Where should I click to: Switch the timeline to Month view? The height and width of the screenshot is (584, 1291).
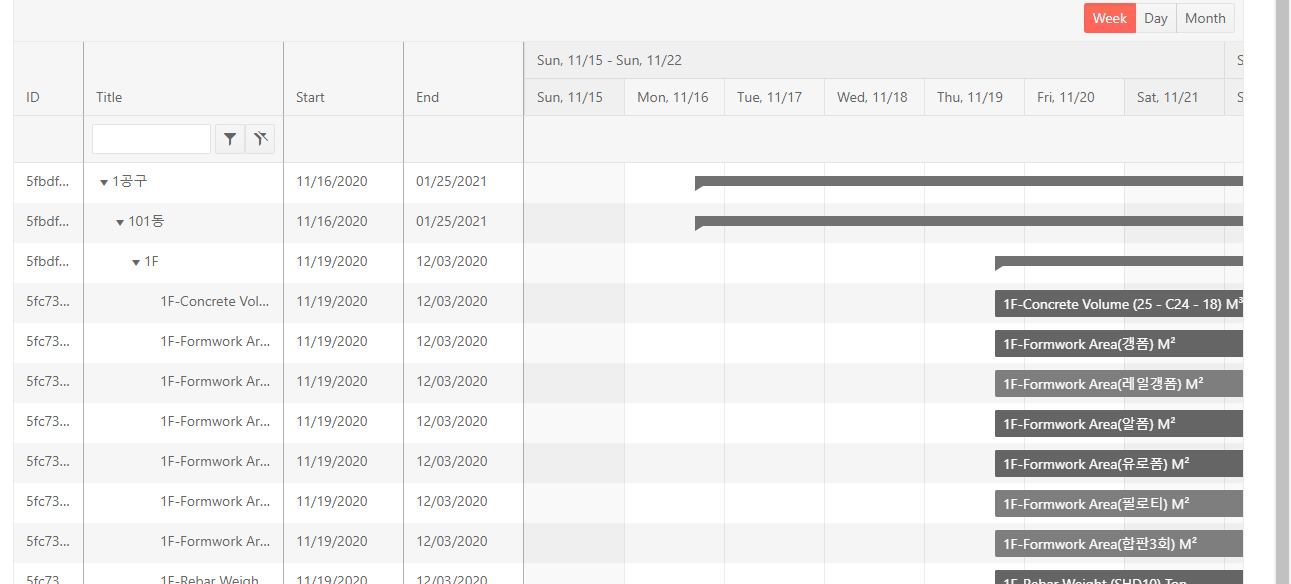coord(1205,18)
